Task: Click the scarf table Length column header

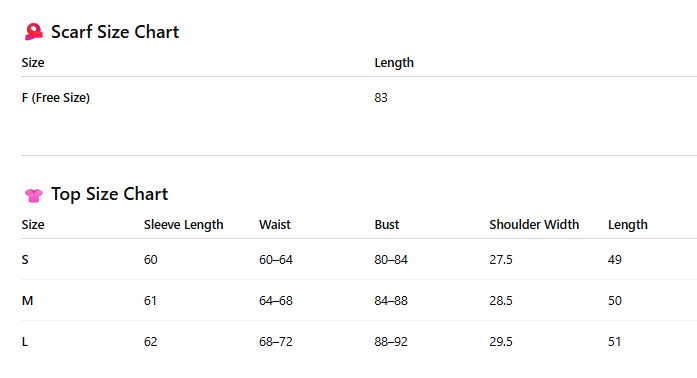Action: [394, 63]
